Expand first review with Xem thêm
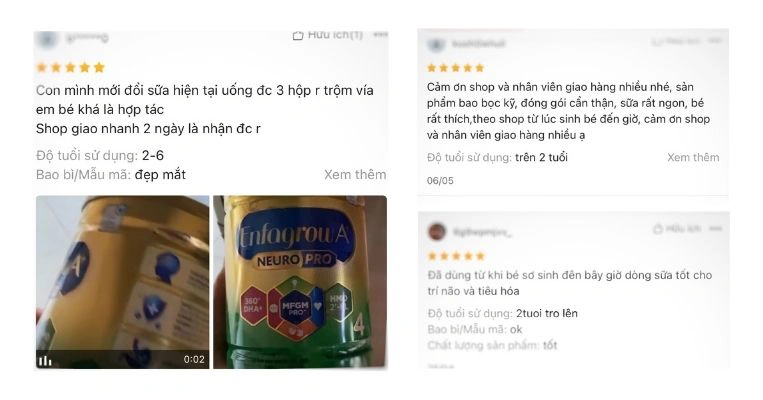This screenshot has width=763, height=400. (355, 175)
